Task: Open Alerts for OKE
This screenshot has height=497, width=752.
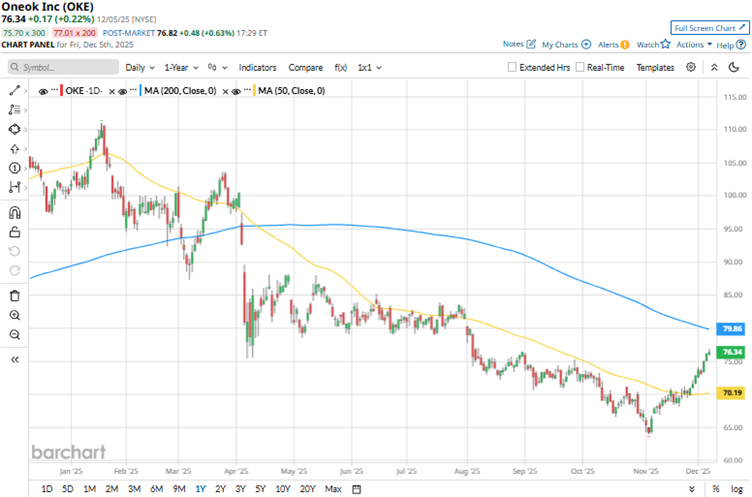Action: tap(613, 45)
